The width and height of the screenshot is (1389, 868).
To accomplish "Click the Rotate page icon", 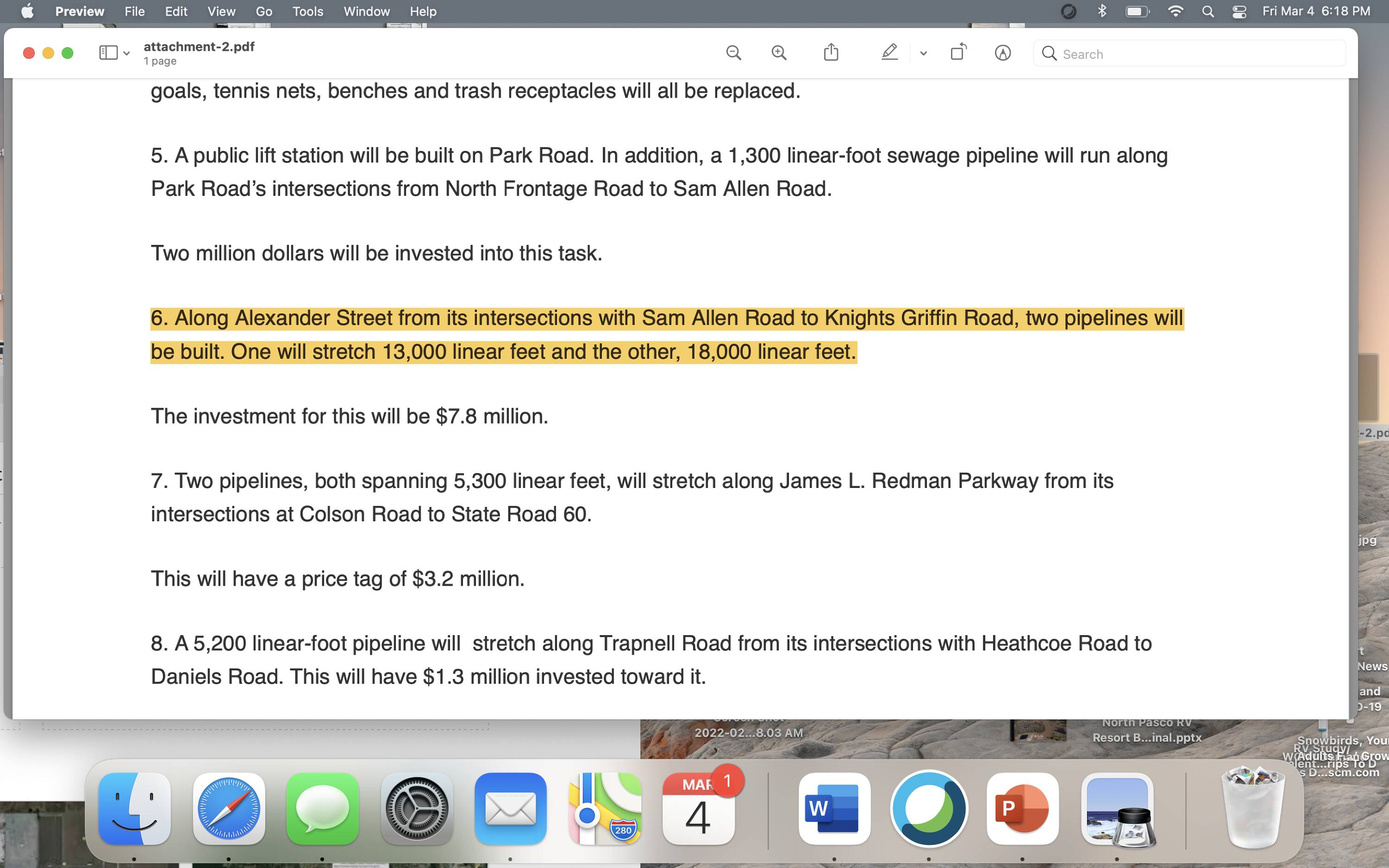I will click(958, 53).
